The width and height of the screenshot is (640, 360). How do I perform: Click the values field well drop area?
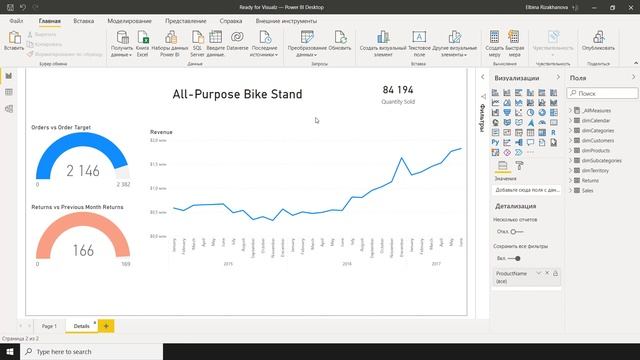pyautogui.click(x=526, y=190)
